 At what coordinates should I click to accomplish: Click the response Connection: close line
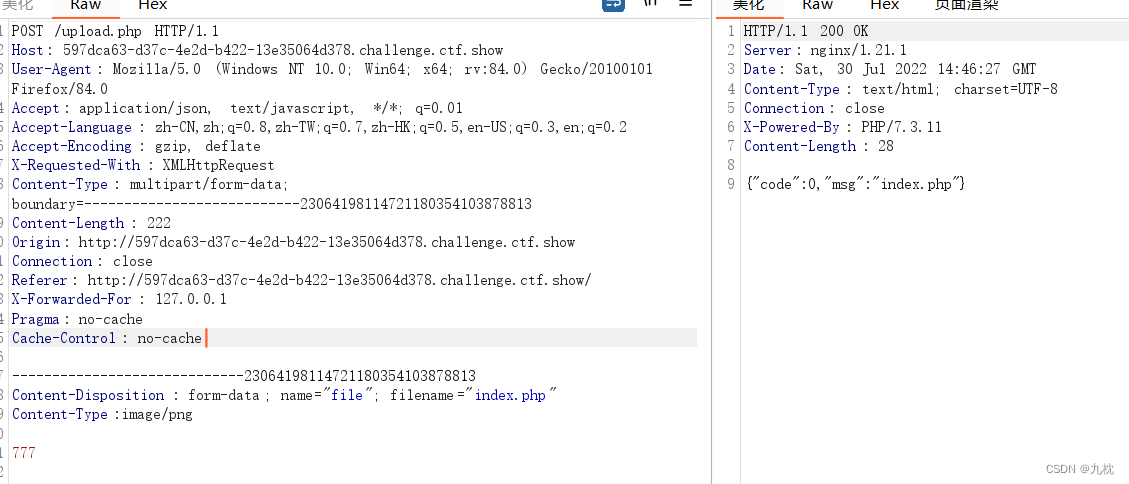point(814,108)
